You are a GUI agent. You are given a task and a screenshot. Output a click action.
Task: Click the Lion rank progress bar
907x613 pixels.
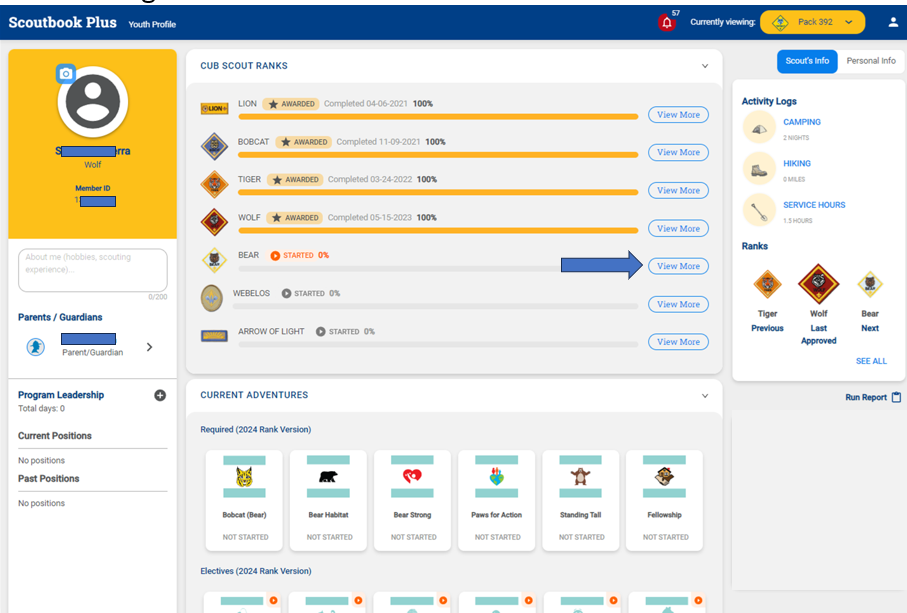pos(438,117)
